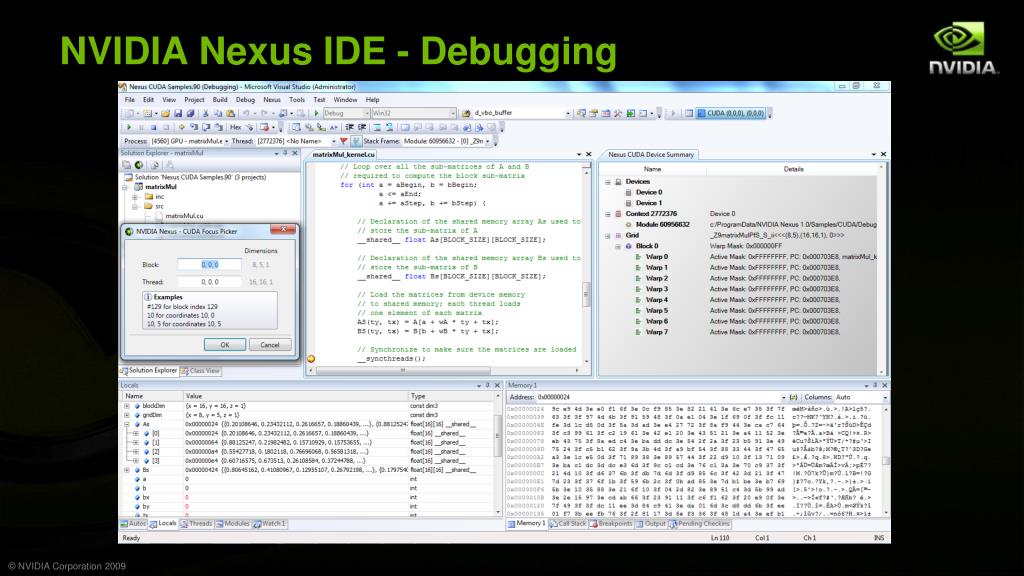The image size is (1024, 576).
Task: Collapse the As variable in Locals
Action: [x=127, y=424]
